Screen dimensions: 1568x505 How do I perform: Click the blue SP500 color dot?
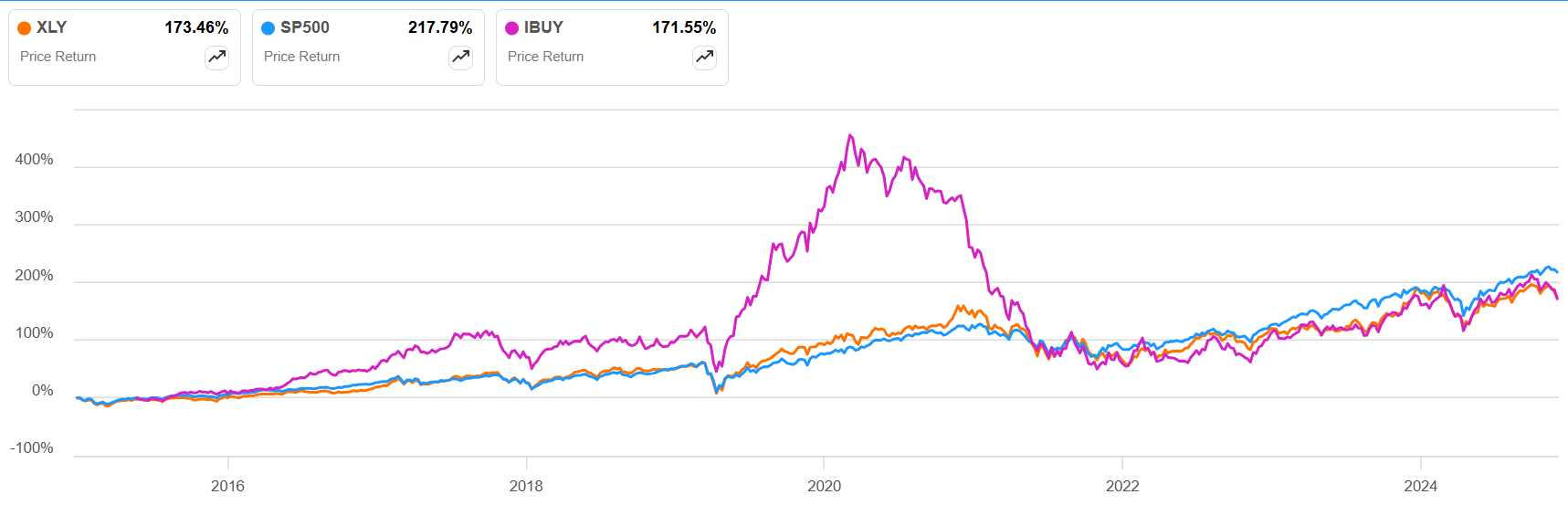[268, 28]
